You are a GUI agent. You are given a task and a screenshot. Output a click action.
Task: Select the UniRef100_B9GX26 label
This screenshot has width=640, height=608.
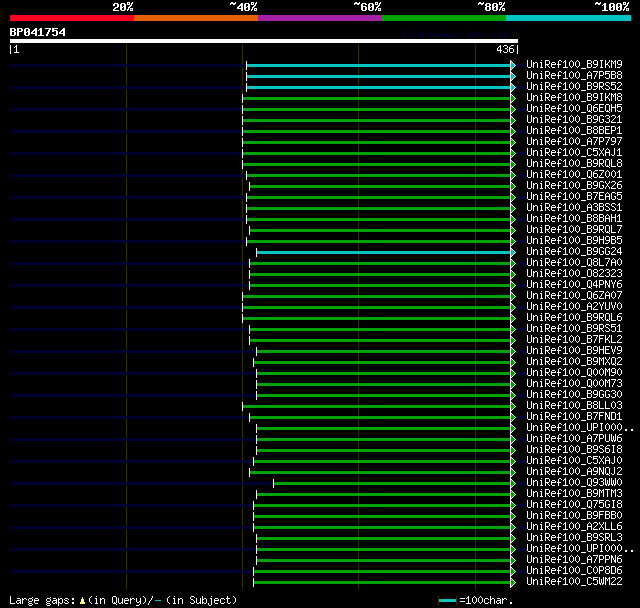[x=574, y=186]
